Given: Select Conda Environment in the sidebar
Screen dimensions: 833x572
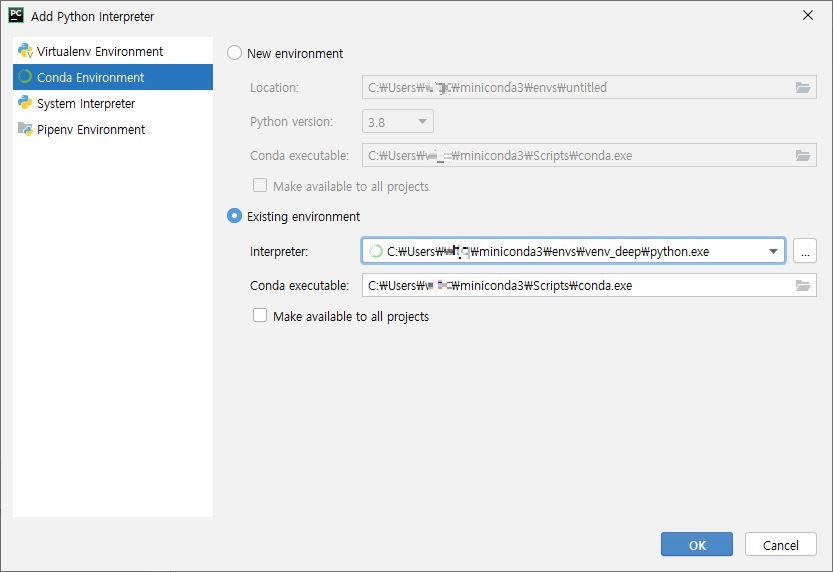Looking at the screenshot, I should 113,77.
